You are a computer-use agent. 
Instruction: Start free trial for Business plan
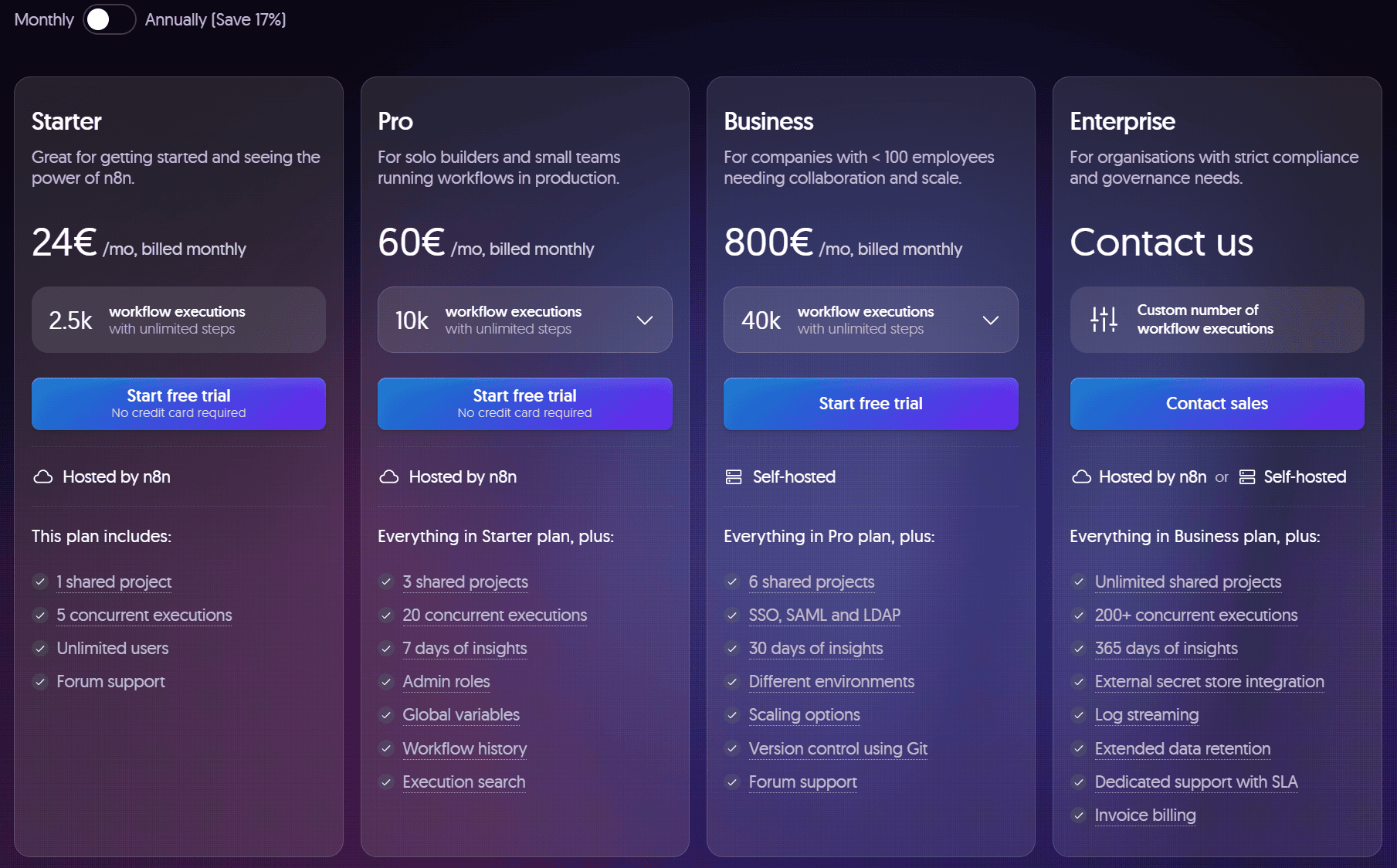pyautogui.click(x=870, y=404)
